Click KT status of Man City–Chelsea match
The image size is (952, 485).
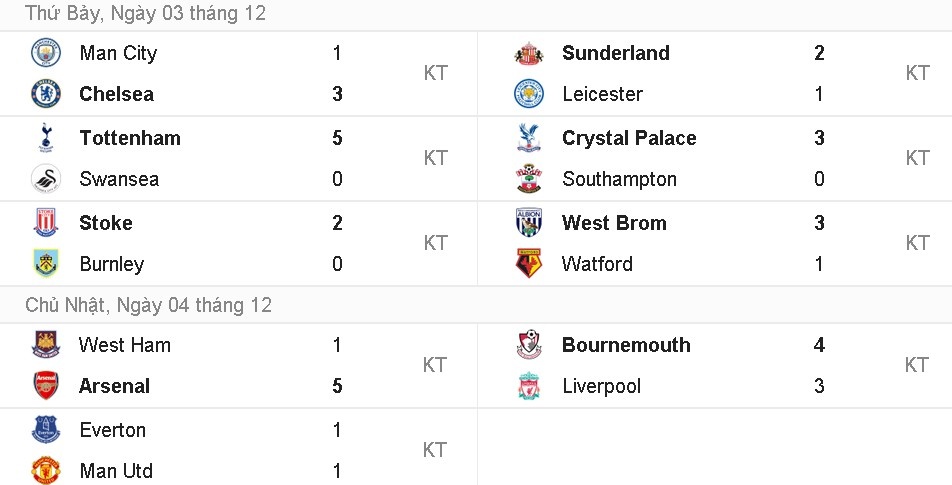click(435, 73)
